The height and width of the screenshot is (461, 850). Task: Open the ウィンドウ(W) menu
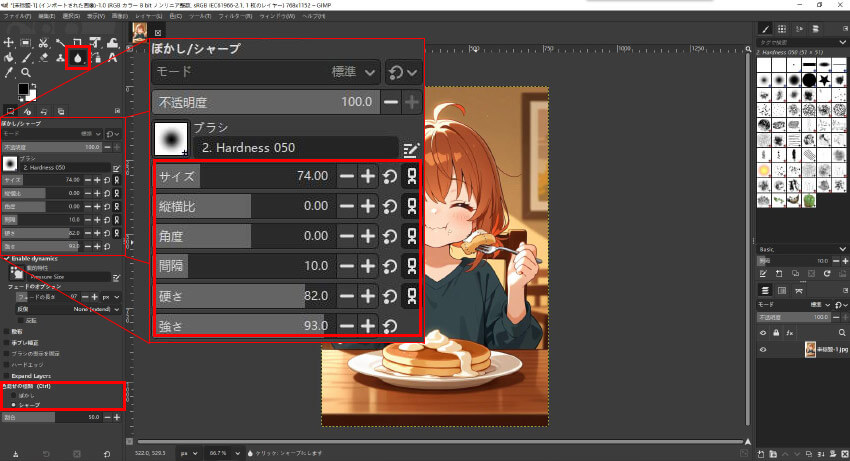[277, 16]
